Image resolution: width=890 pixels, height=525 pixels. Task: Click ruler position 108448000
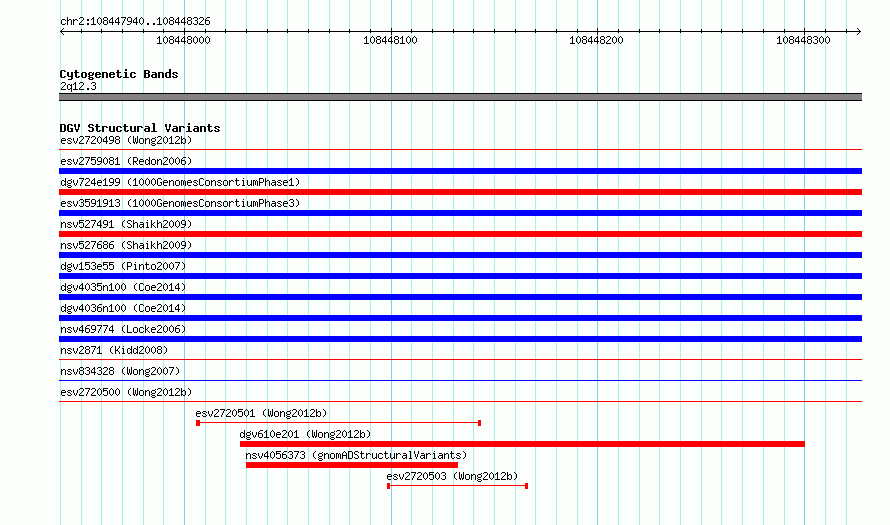coord(183,40)
